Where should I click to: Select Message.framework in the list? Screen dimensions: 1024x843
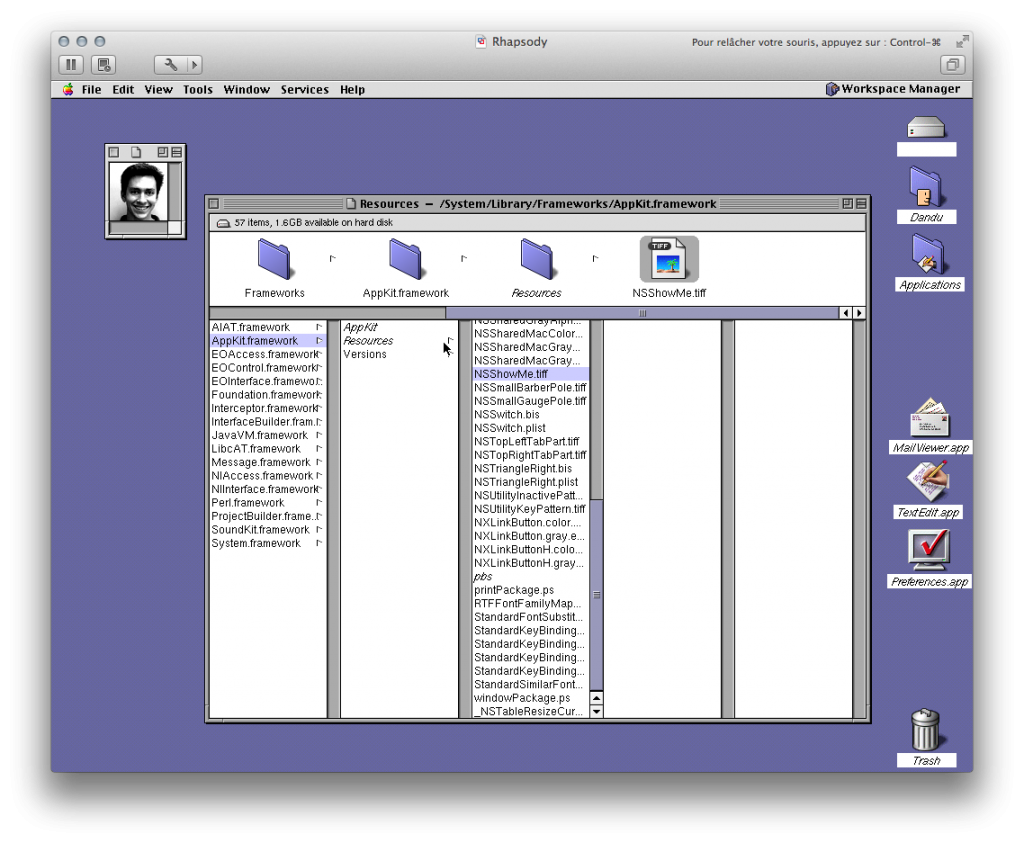tap(268, 462)
